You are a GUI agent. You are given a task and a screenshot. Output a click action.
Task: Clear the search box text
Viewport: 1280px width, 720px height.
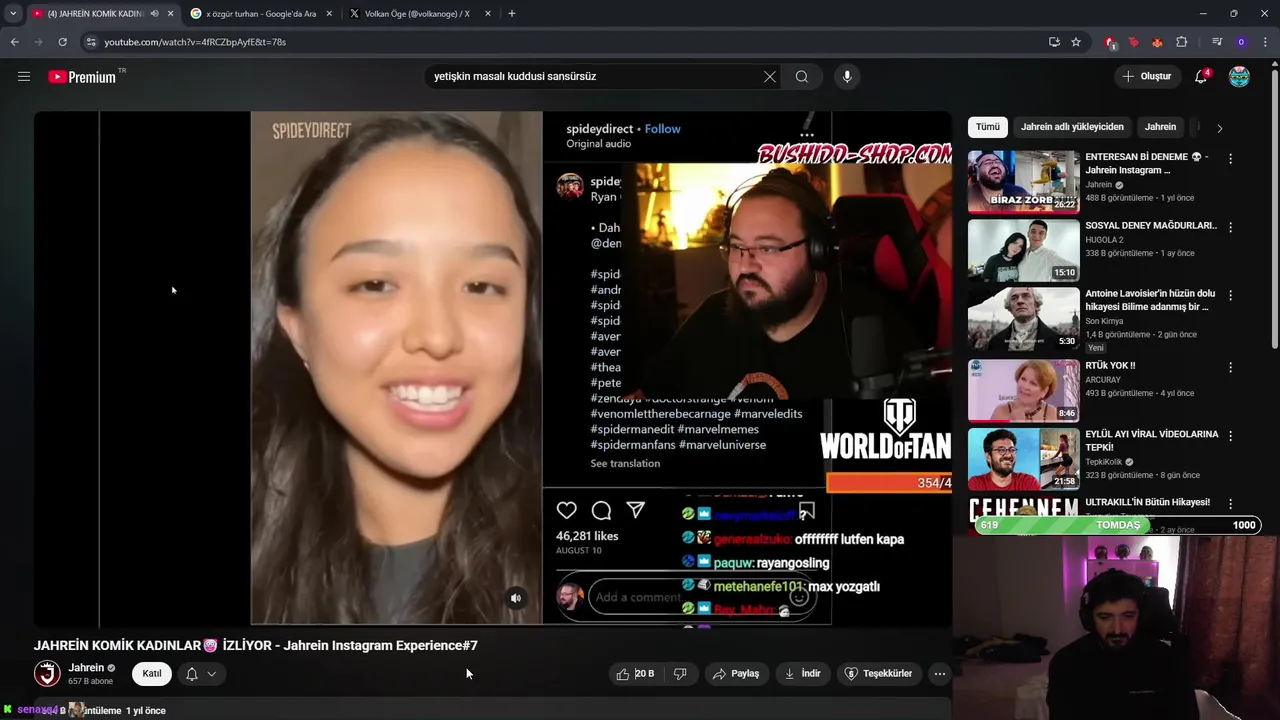[x=770, y=77]
